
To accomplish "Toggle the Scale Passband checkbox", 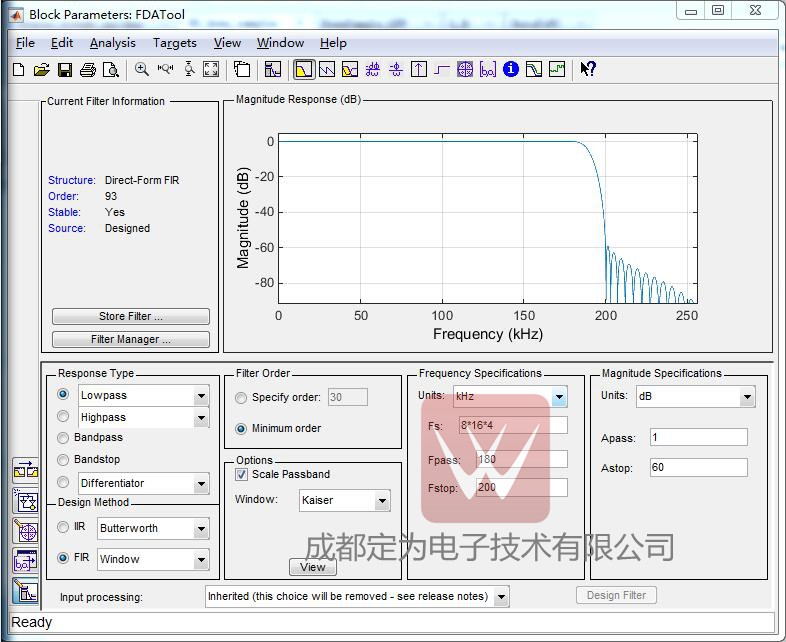I will coord(241,475).
